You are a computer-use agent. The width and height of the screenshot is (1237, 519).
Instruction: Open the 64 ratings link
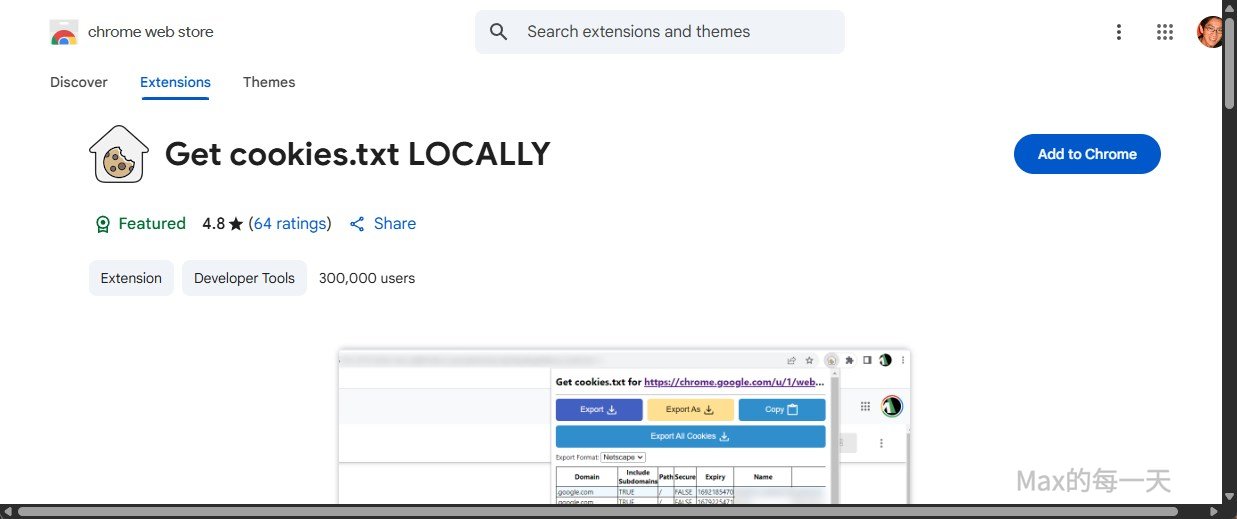(x=290, y=224)
